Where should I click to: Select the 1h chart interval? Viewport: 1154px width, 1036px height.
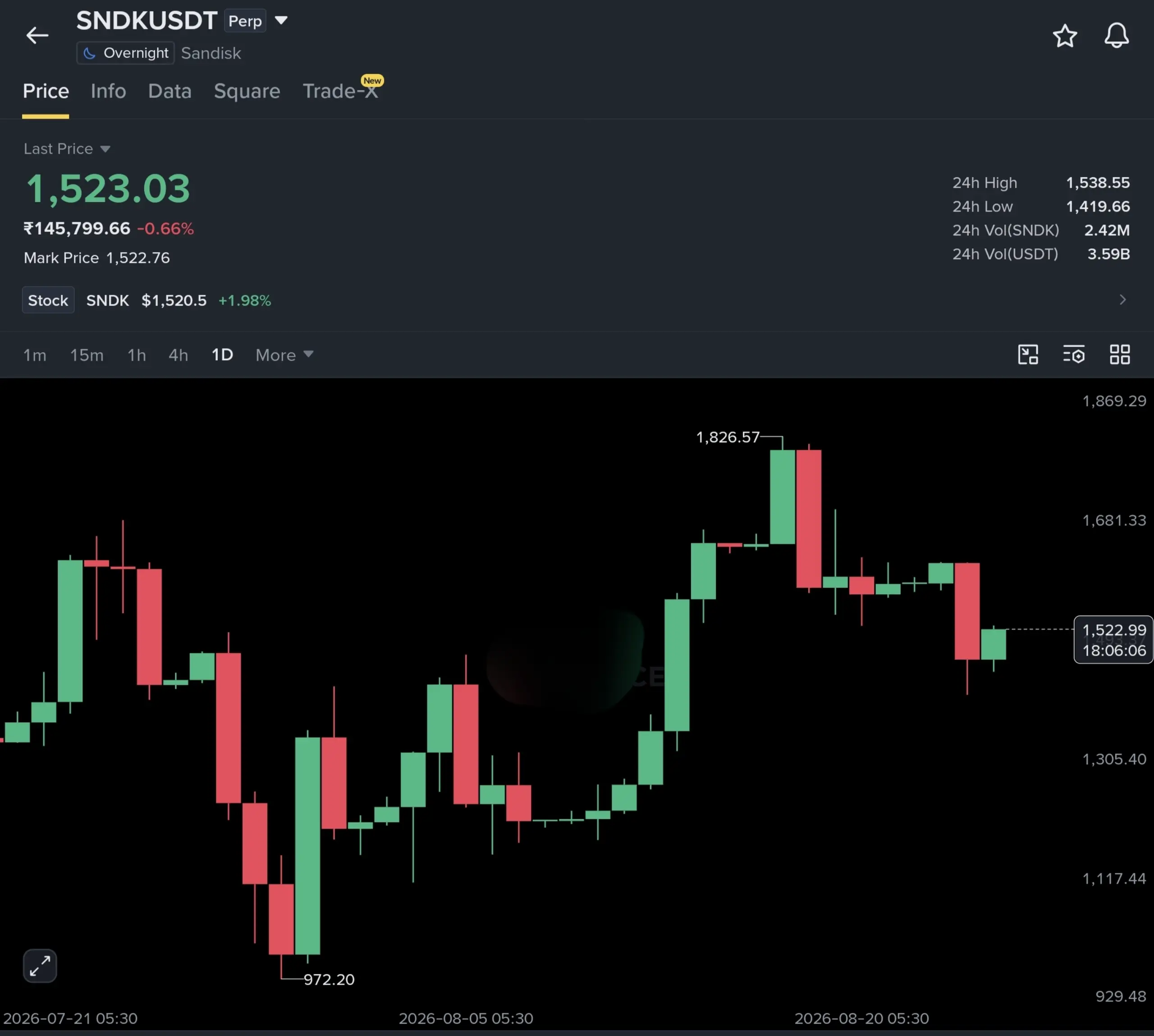[137, 355]
